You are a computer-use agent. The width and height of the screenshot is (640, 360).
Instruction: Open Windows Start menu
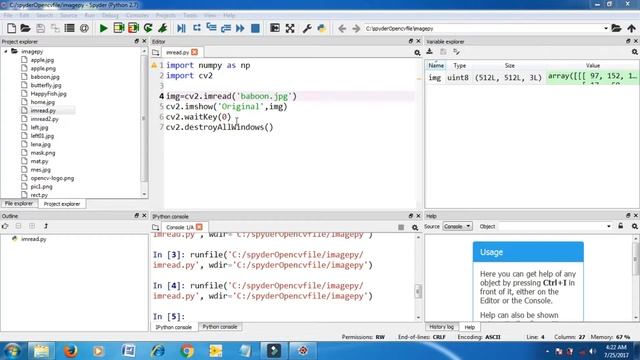coord(12,351)
